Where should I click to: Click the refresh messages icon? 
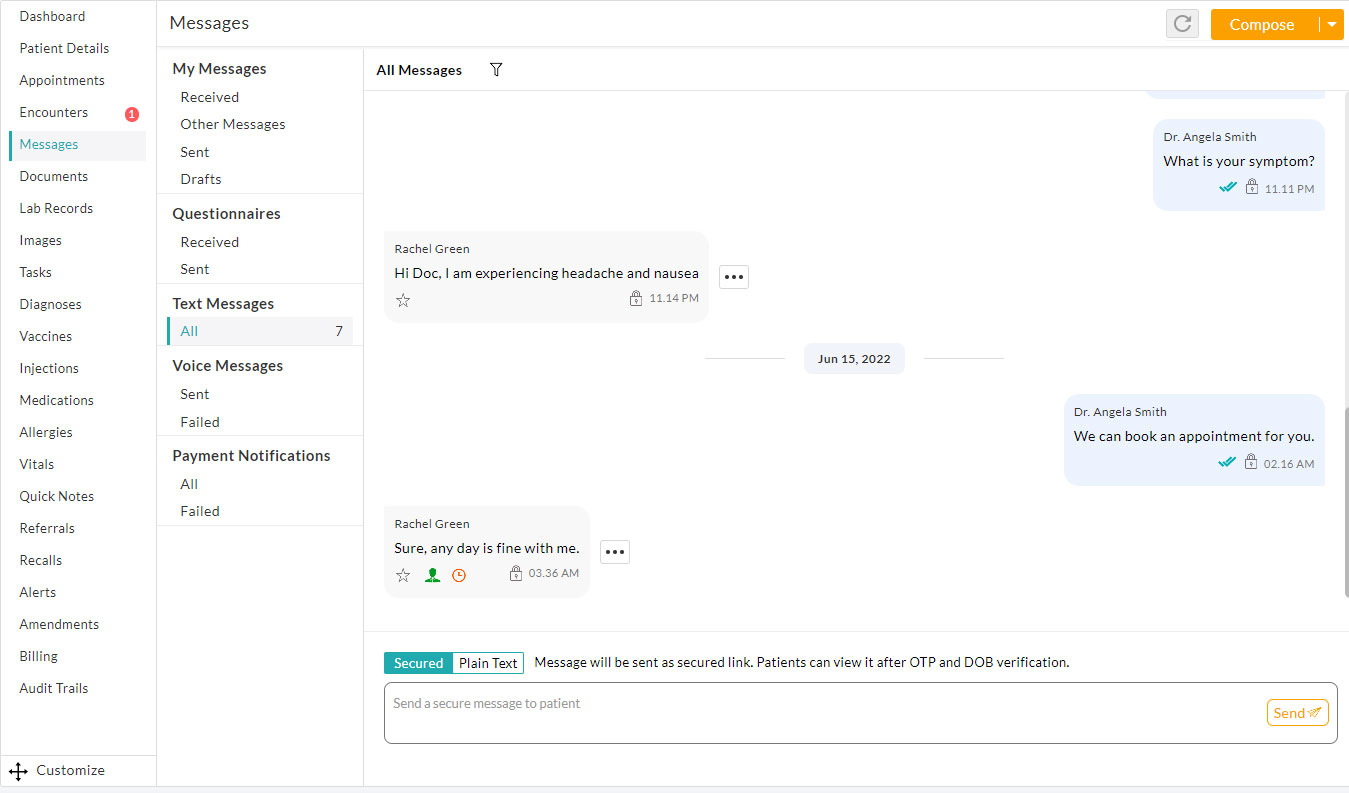[x=1182, y=24]
